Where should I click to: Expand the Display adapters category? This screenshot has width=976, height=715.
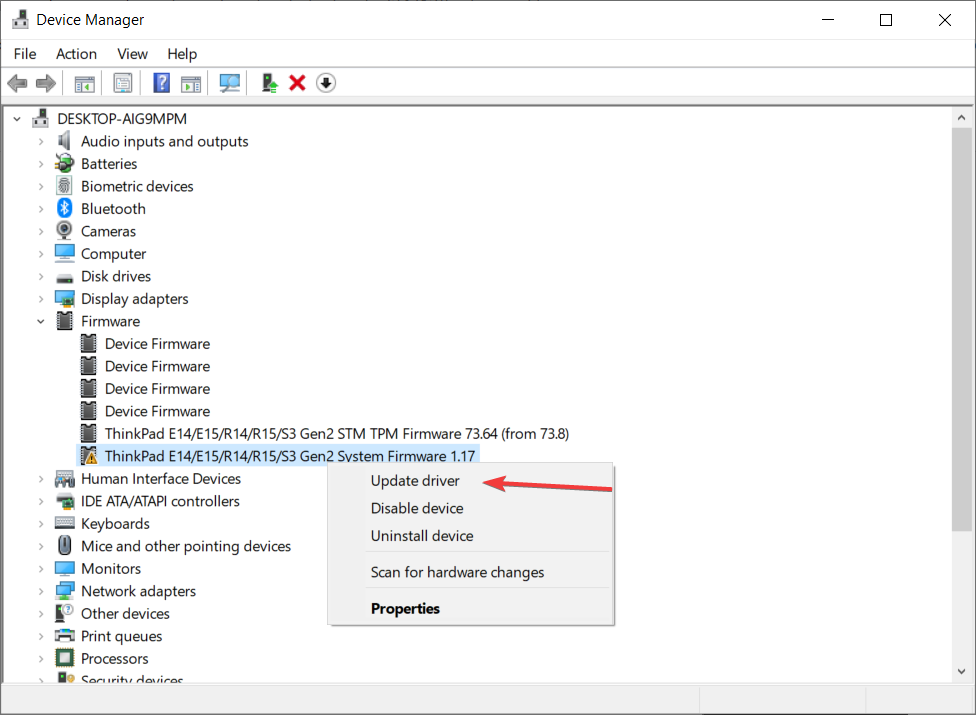coord(41,299)
